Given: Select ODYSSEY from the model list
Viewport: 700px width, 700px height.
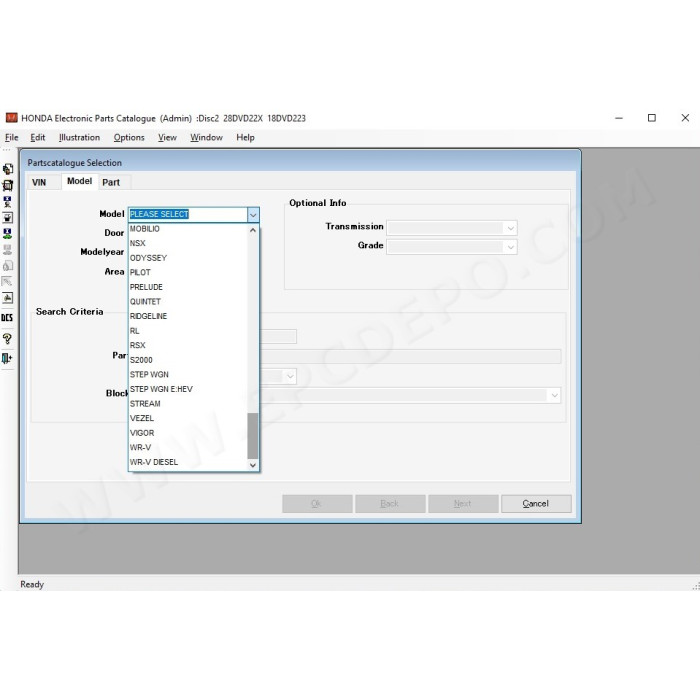Looking at the screenshot, I should 188,258.
